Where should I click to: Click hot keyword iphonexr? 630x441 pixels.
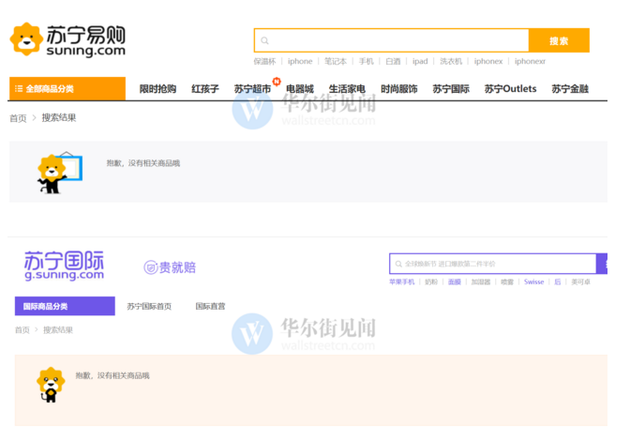pyautogui.click(x=530, y=61)
